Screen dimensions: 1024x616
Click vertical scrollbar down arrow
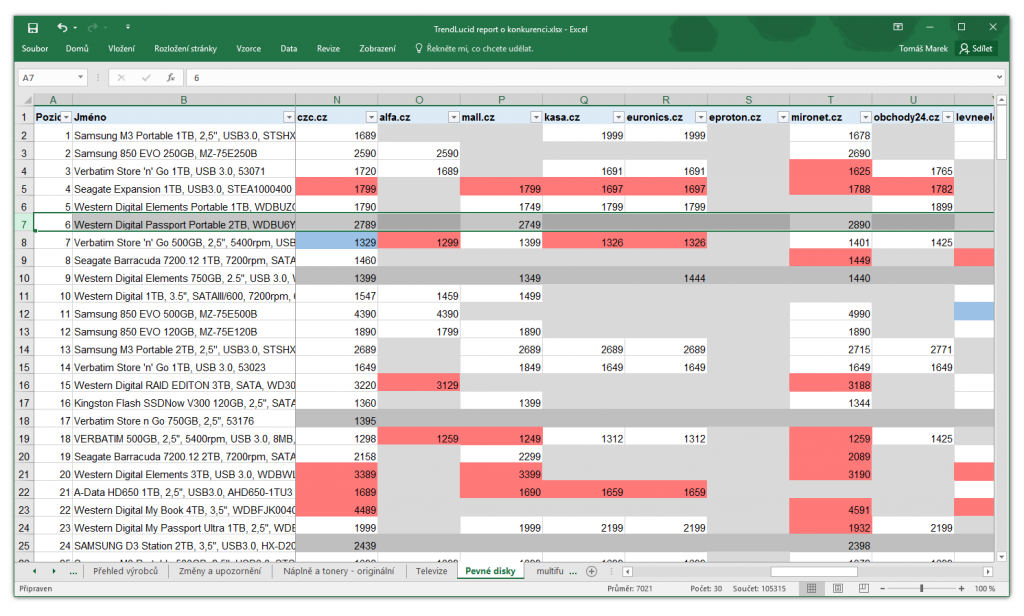tap(1001, 557)
